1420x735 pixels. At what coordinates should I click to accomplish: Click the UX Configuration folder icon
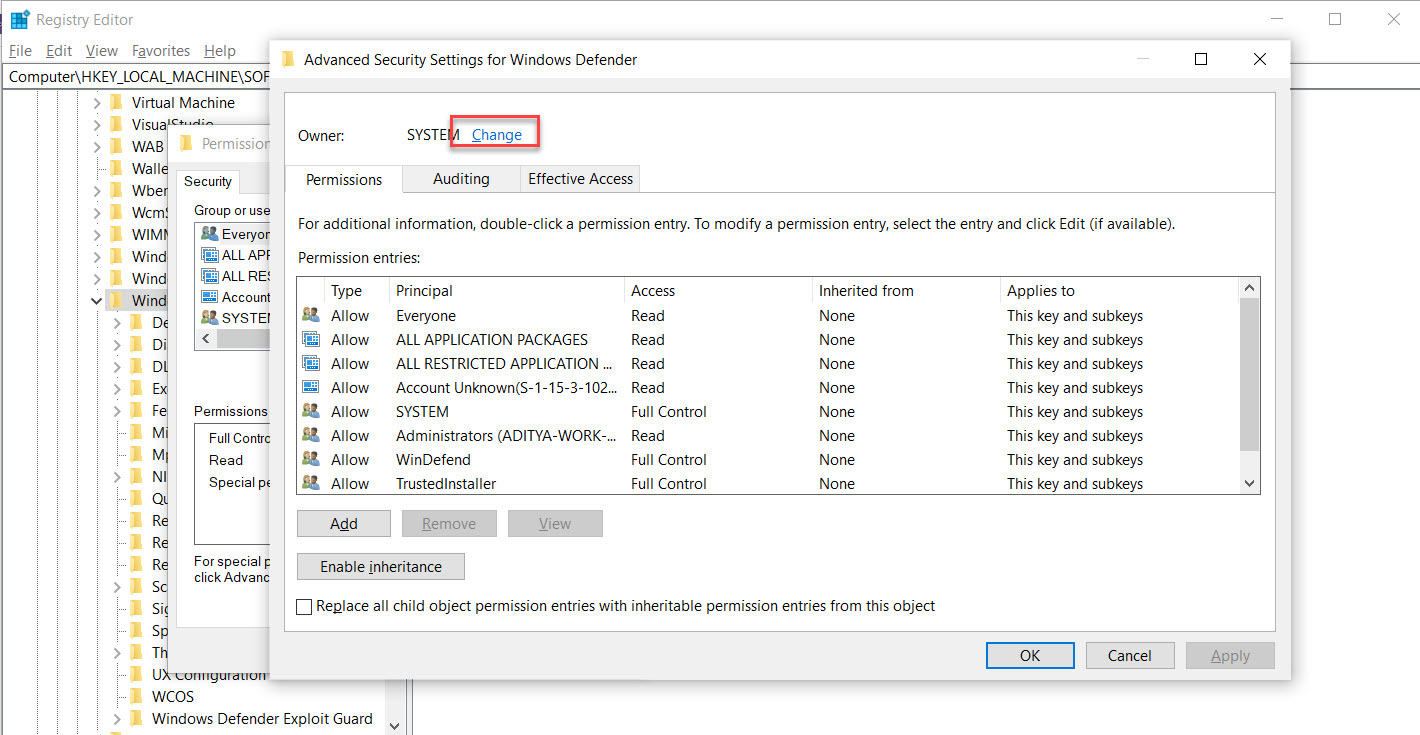pyautogui.click(x=137, y=674)
